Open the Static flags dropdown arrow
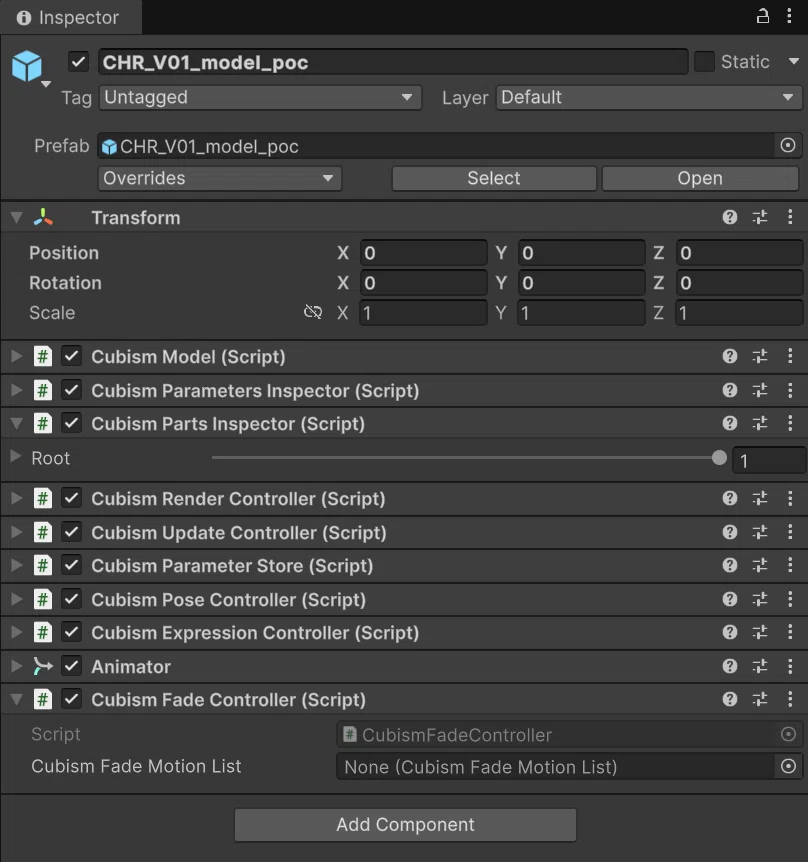Image resolution: width=808 pixels, height=862 pixels. tap(794, 61)
